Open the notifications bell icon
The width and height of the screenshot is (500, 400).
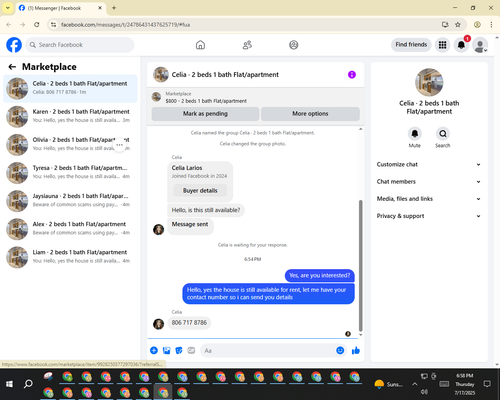461,45
